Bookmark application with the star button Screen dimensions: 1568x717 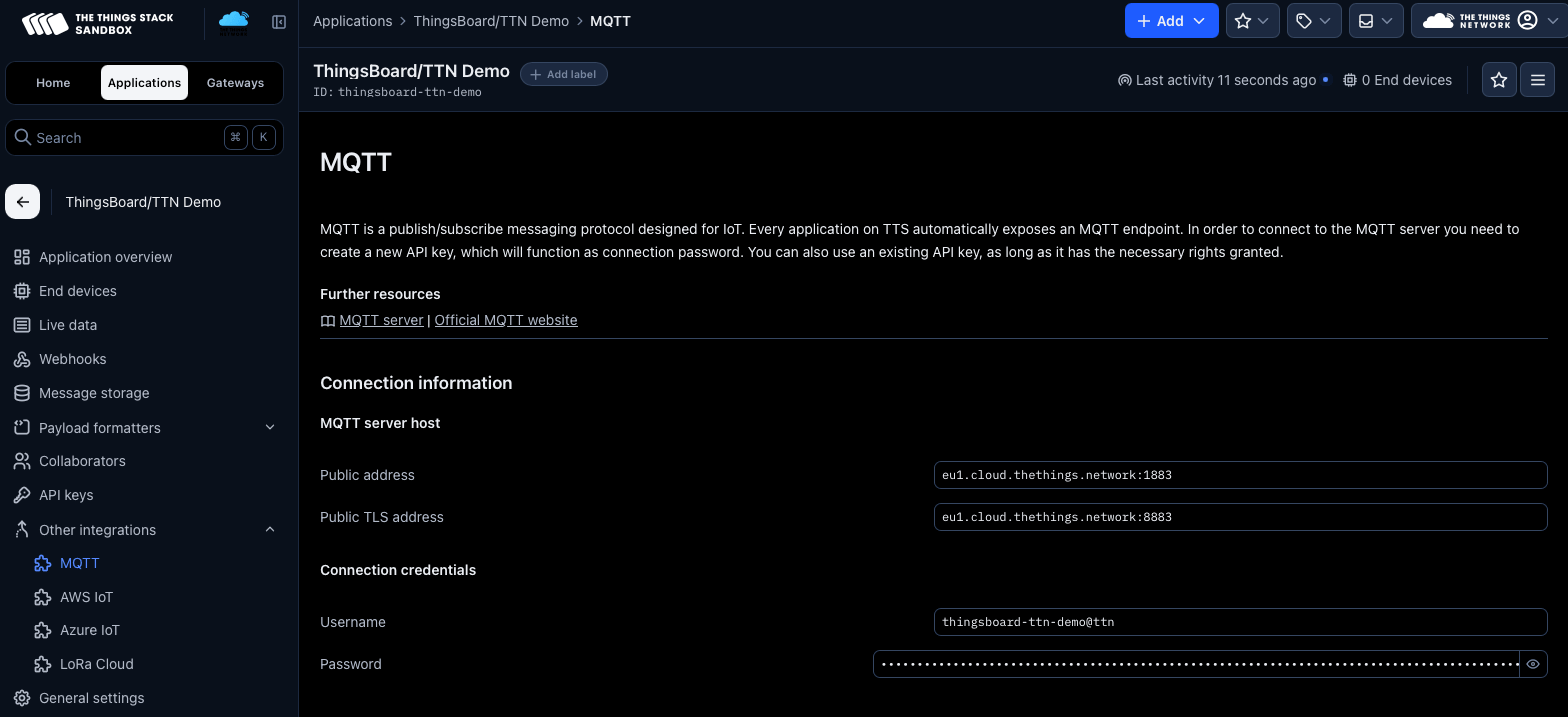click(1498, 80)
